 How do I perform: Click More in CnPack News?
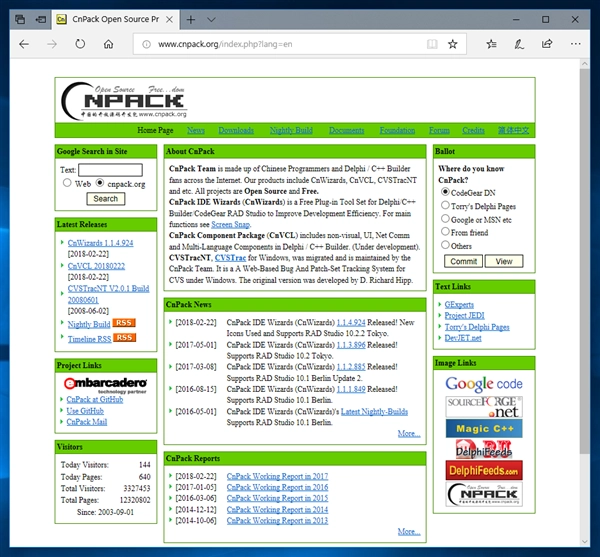409,433
